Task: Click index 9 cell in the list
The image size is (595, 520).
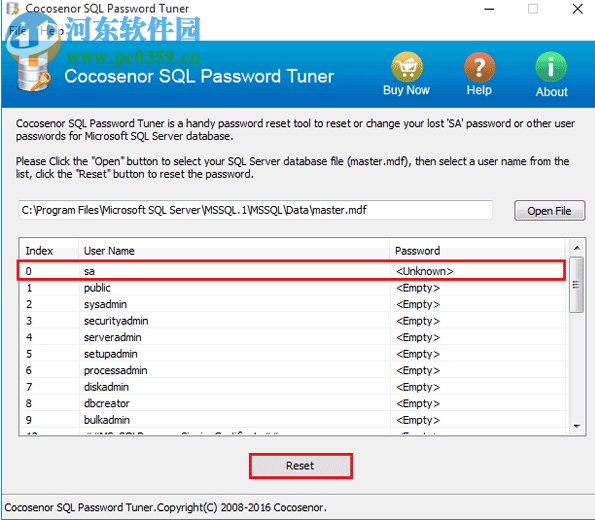Action: (x=29, y=420)
